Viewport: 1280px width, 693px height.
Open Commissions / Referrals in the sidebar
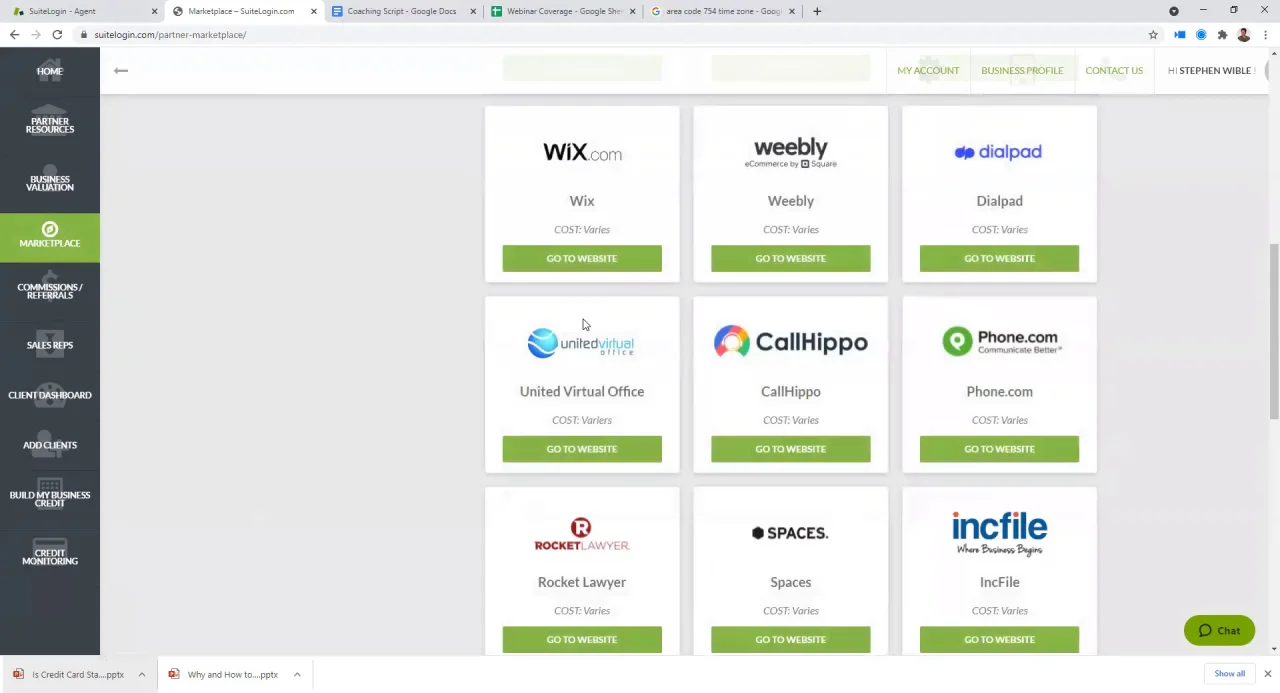50,291
